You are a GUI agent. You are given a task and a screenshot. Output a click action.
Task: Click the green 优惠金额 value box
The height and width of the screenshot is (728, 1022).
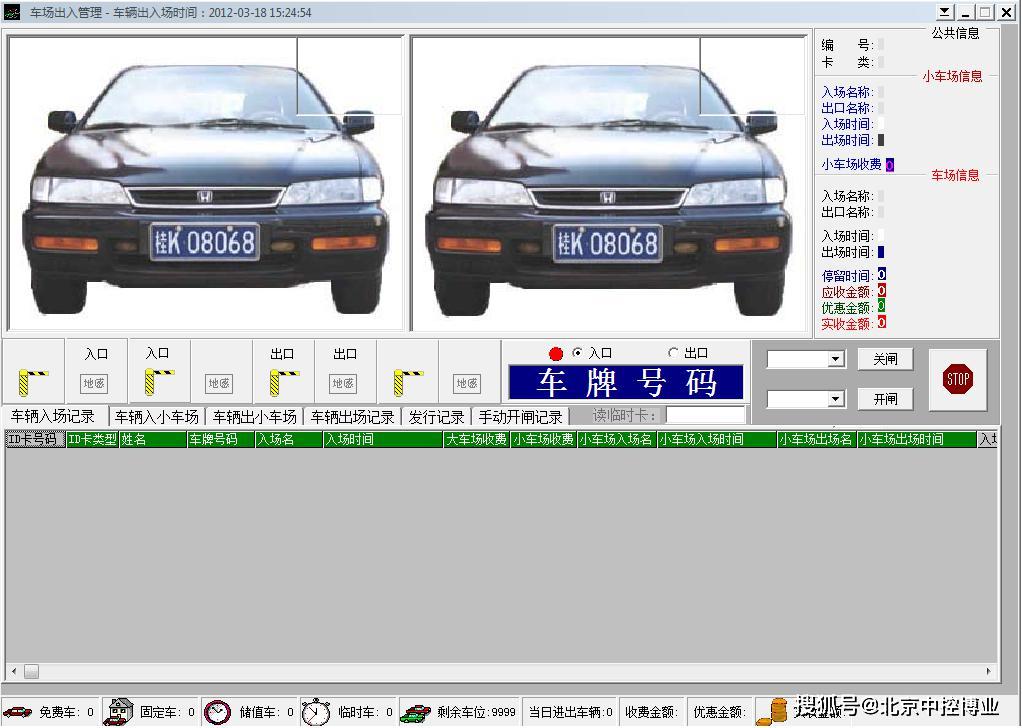pyautogui.click(x=881, y=306)
